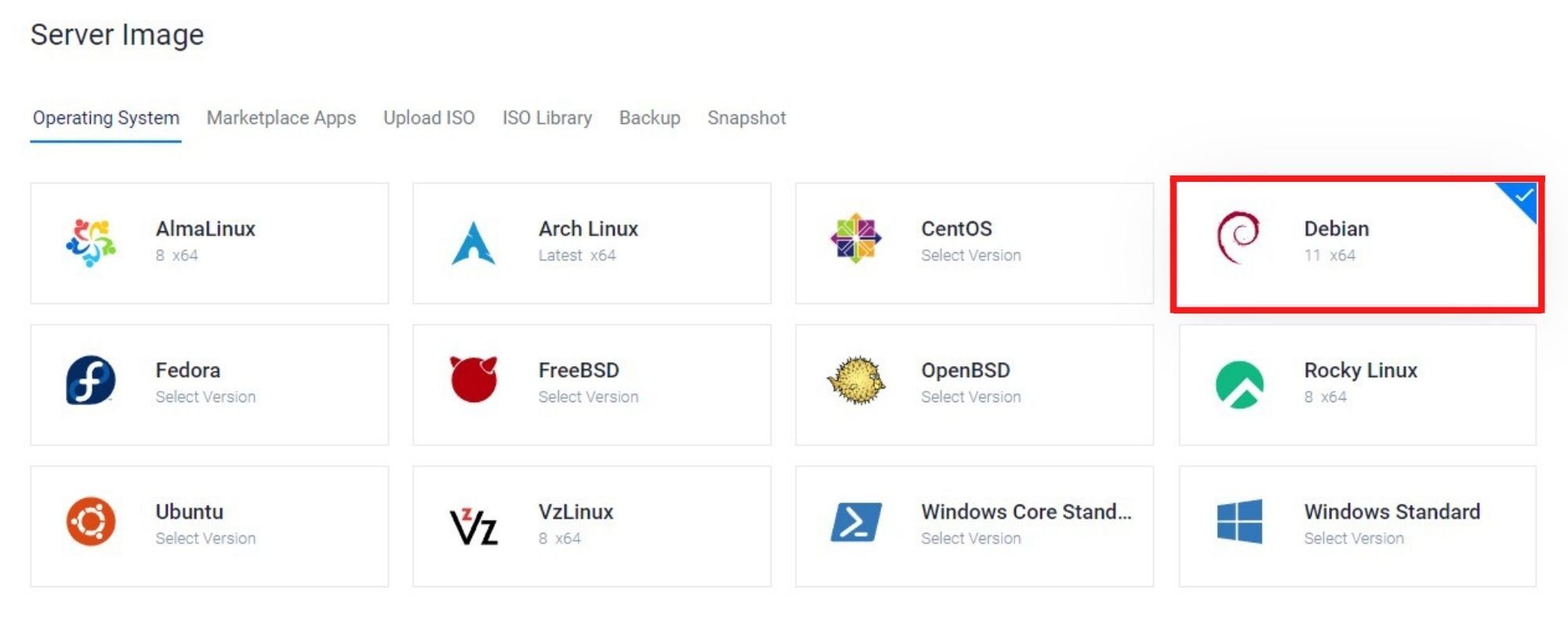
Task: Open Windows Core Standard version selector
Action: [971, 538]
